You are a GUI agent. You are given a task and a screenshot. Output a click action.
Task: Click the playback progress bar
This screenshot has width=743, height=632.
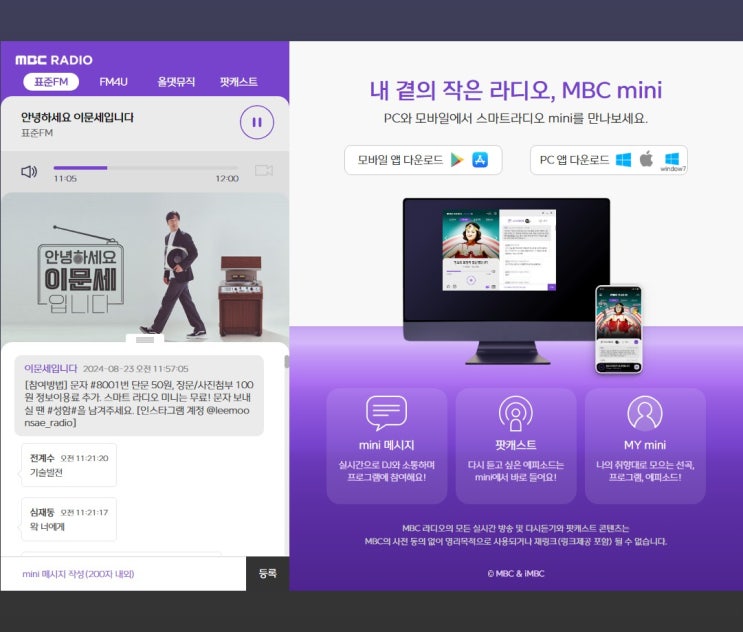coord(145,168)
